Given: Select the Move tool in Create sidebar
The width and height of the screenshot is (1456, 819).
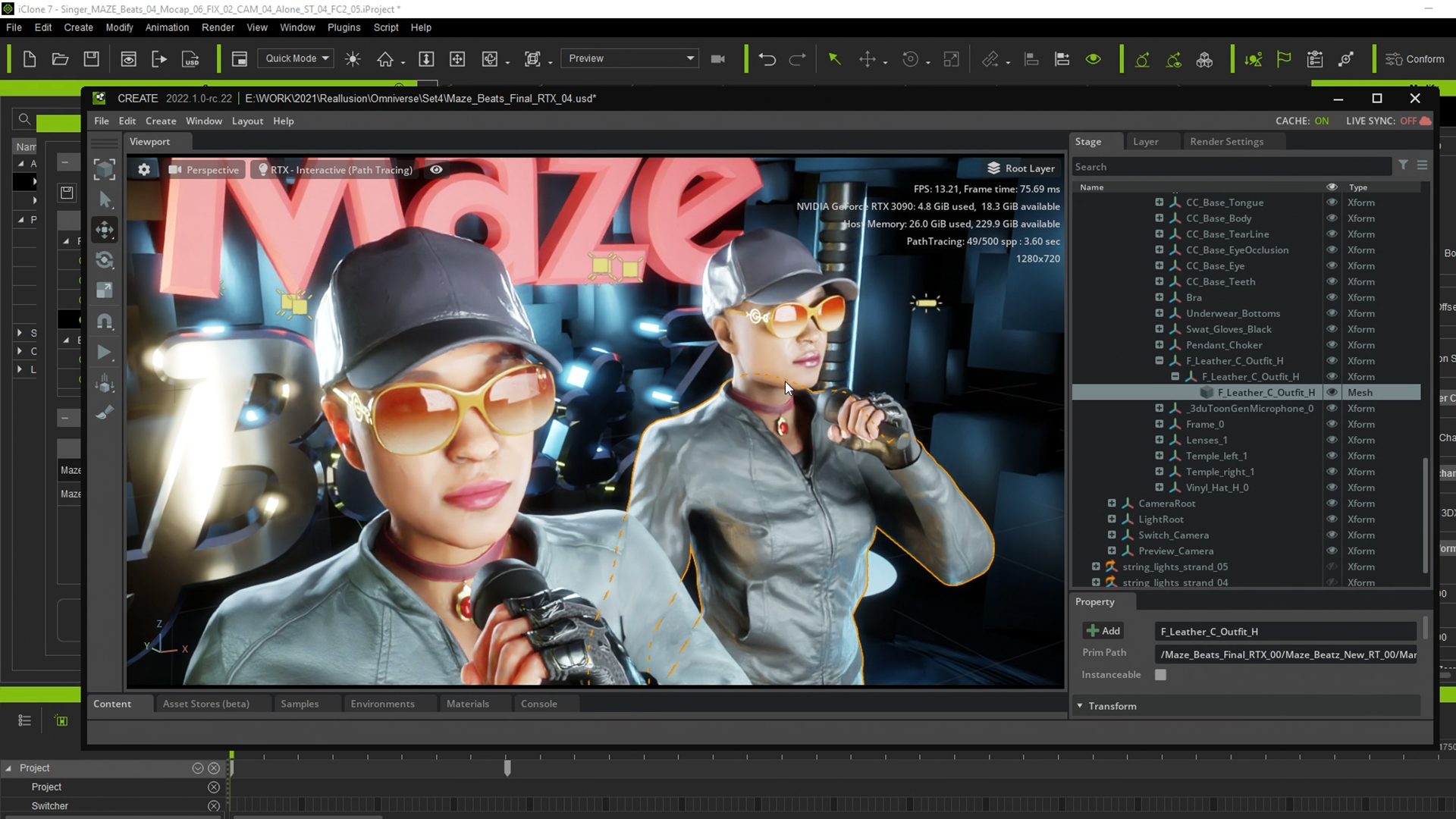Looking at the screenshot, I should click(x=105, y=230).
